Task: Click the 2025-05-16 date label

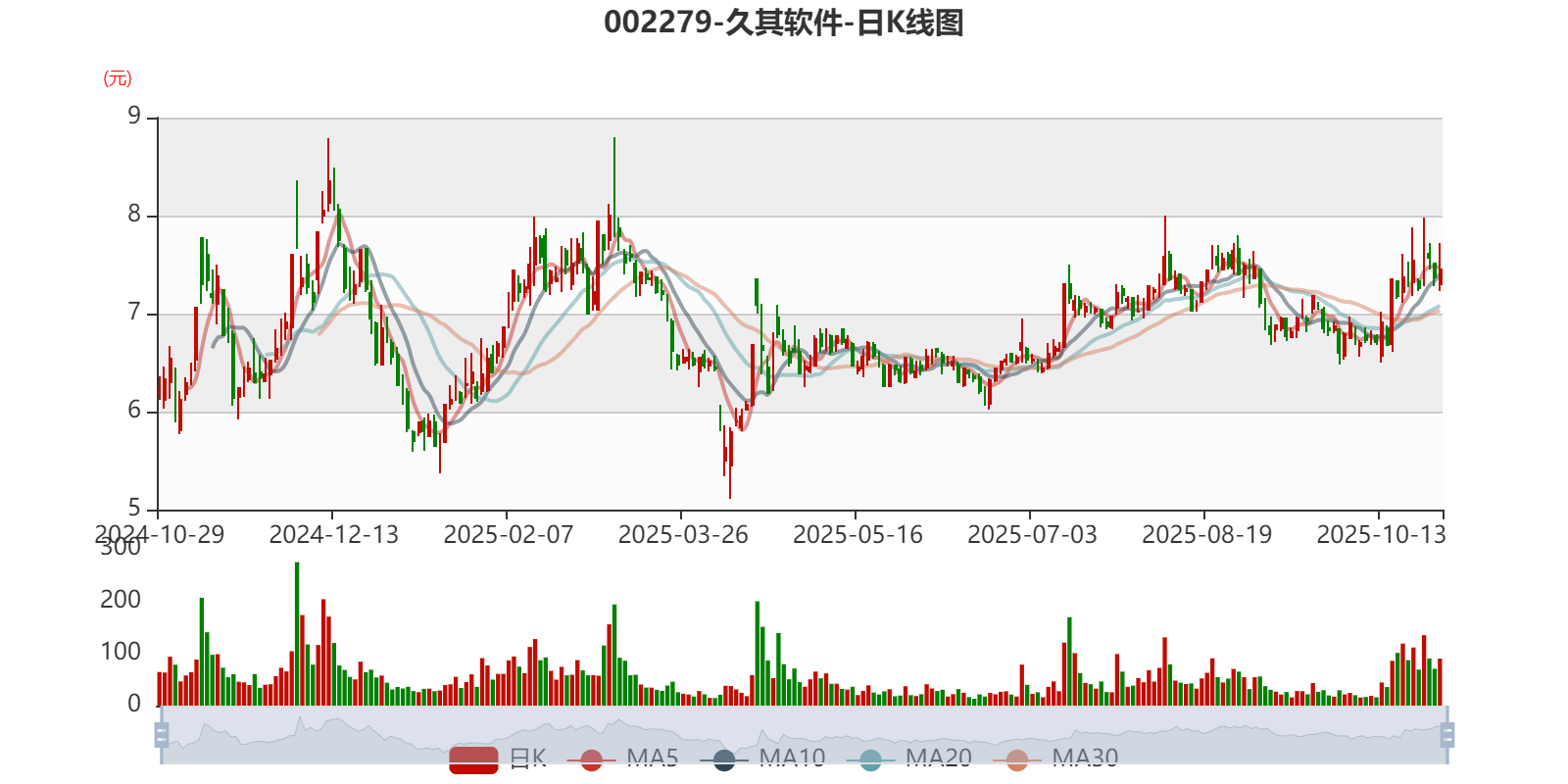Action: click(x=857, y=534)
